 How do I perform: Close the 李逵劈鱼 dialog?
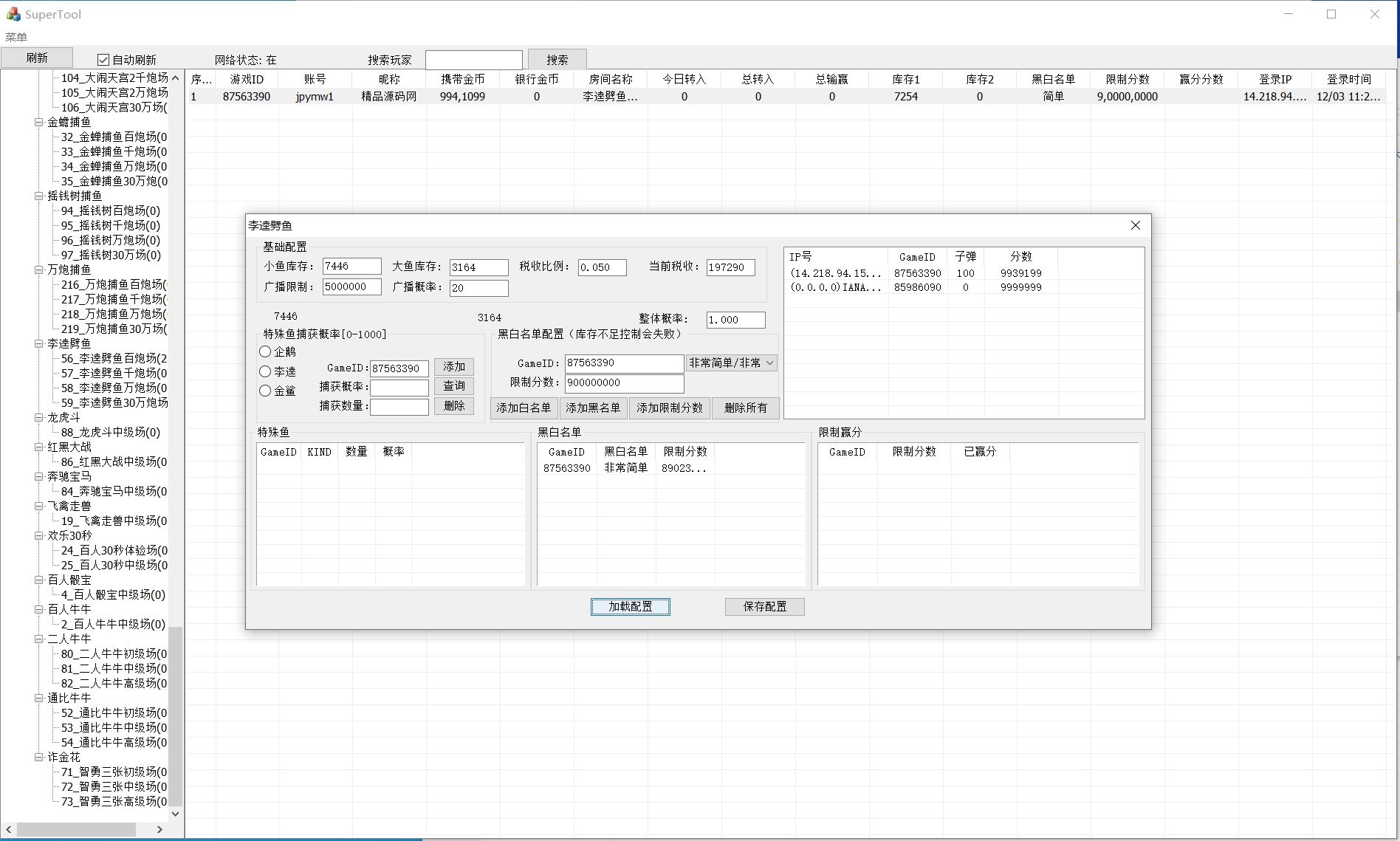coord(1135,225)
